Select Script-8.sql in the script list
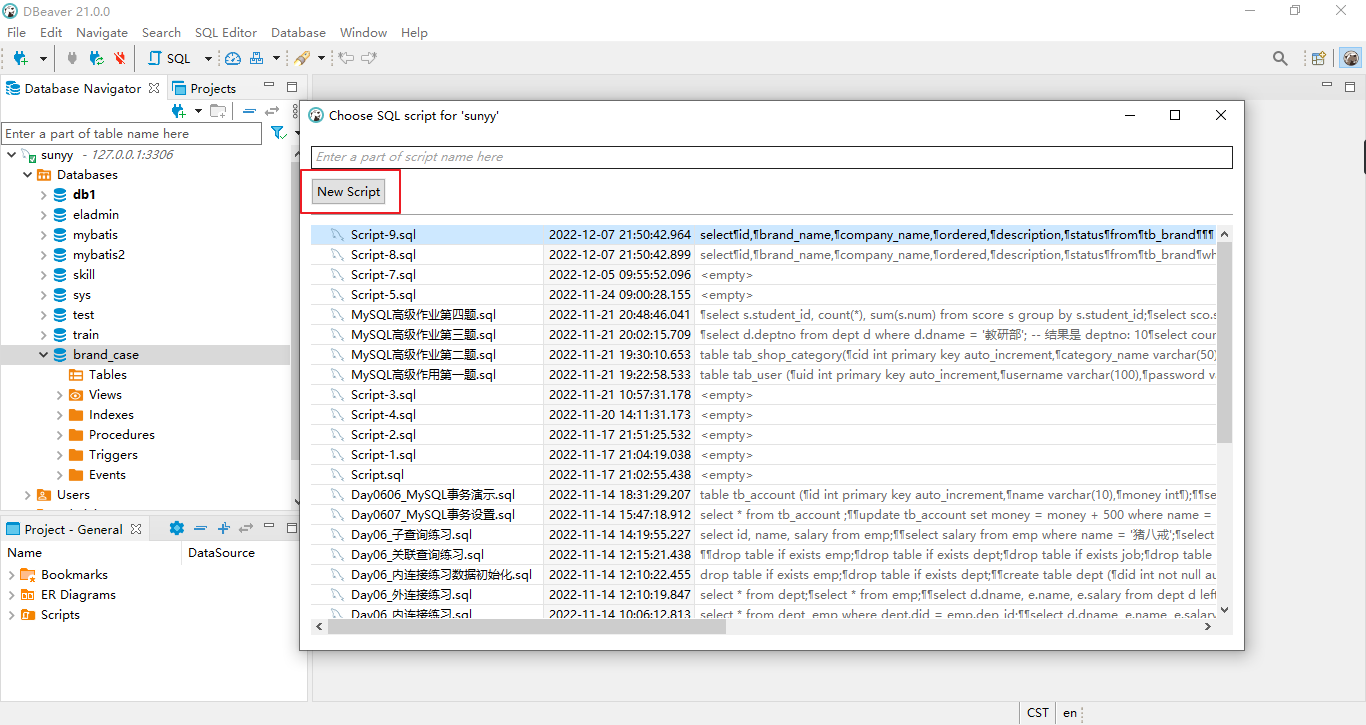This screenshot has width=1366, height=725. pos(383,255)
